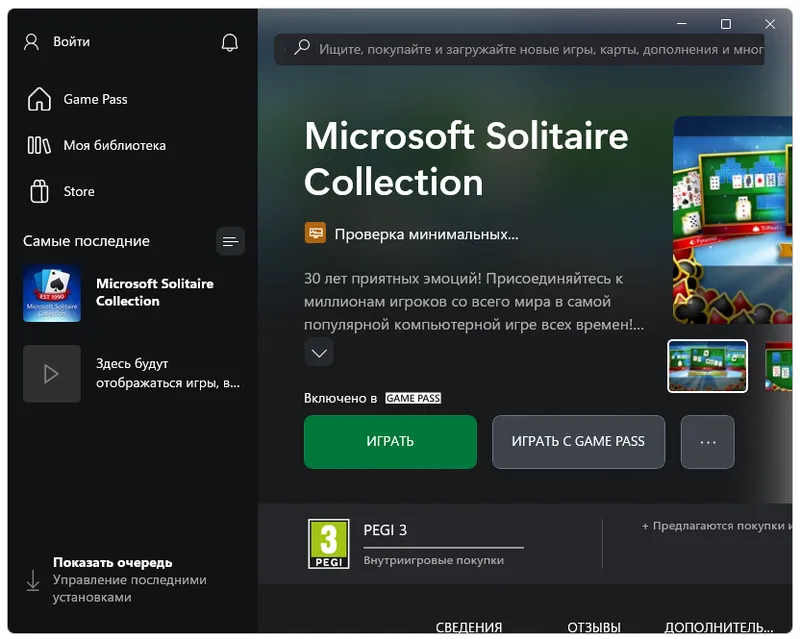Click Показать очередь link

[113, 562]
